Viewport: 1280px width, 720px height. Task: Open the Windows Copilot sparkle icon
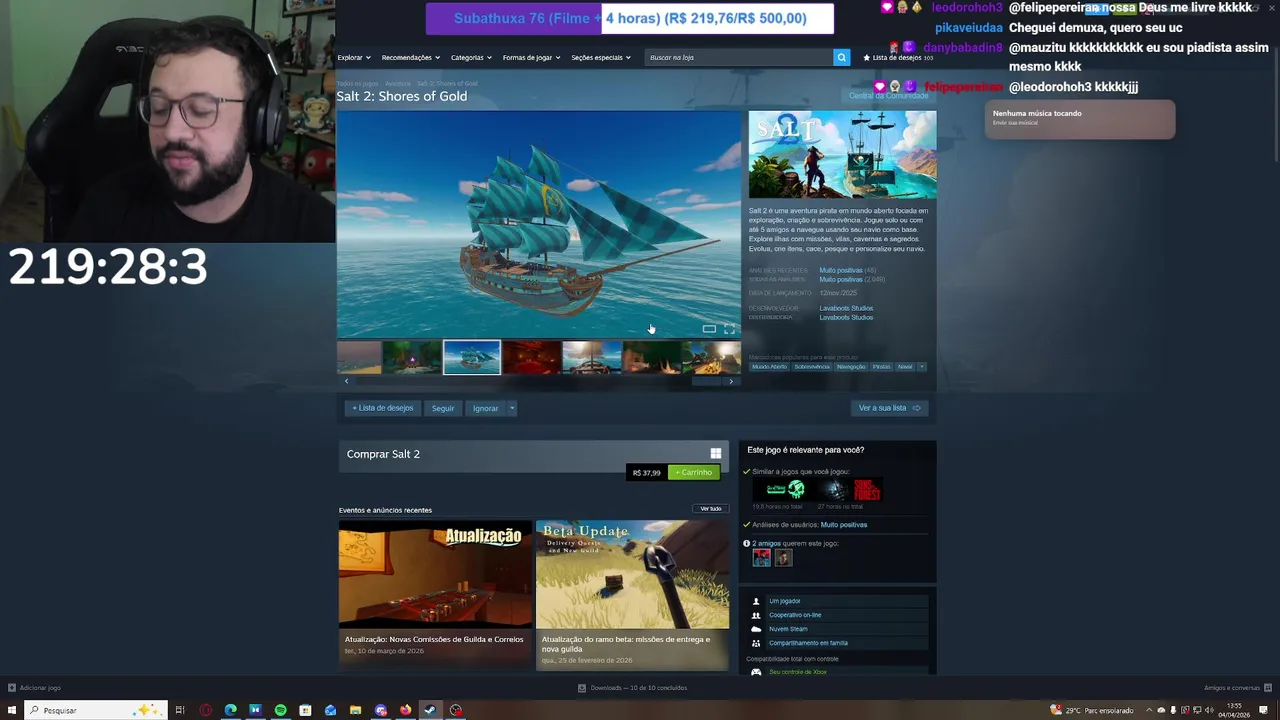click(x=148, y=710)
